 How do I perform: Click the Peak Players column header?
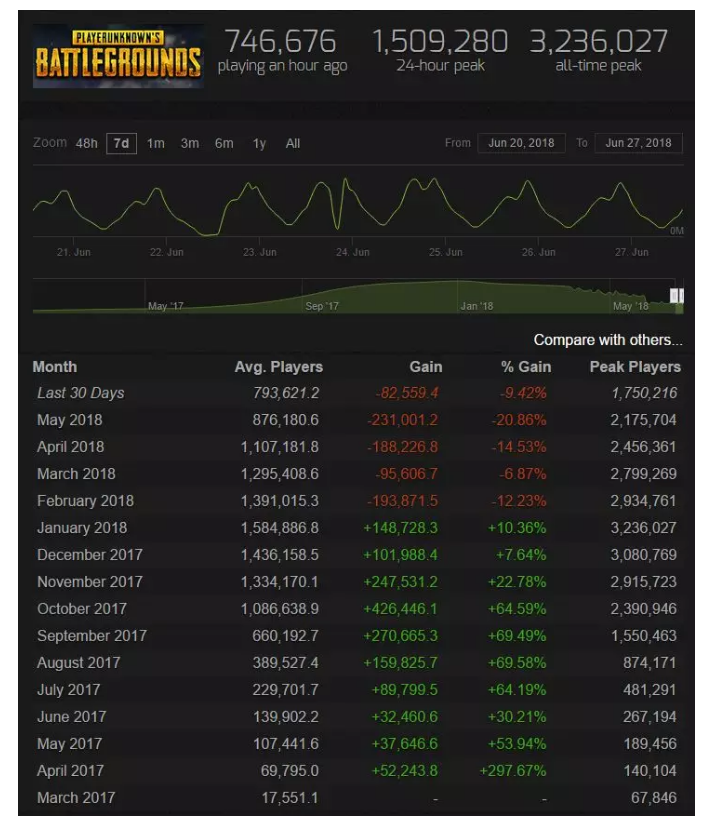635,367
